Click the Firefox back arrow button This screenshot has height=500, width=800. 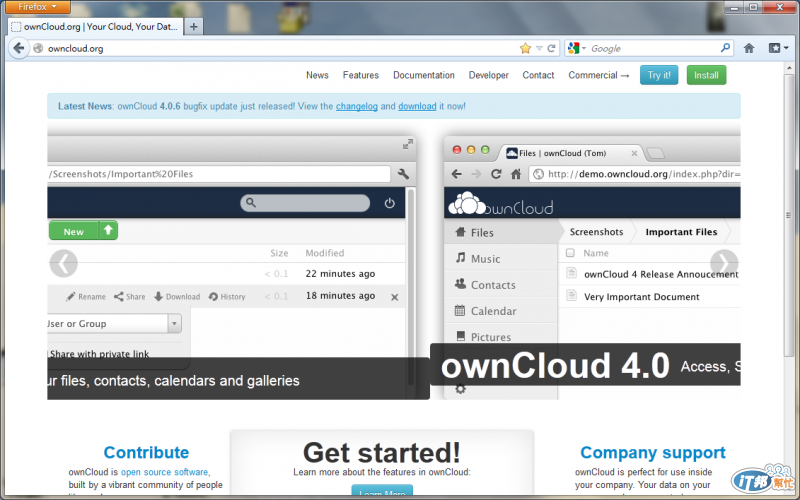click(x=18, y=48)
